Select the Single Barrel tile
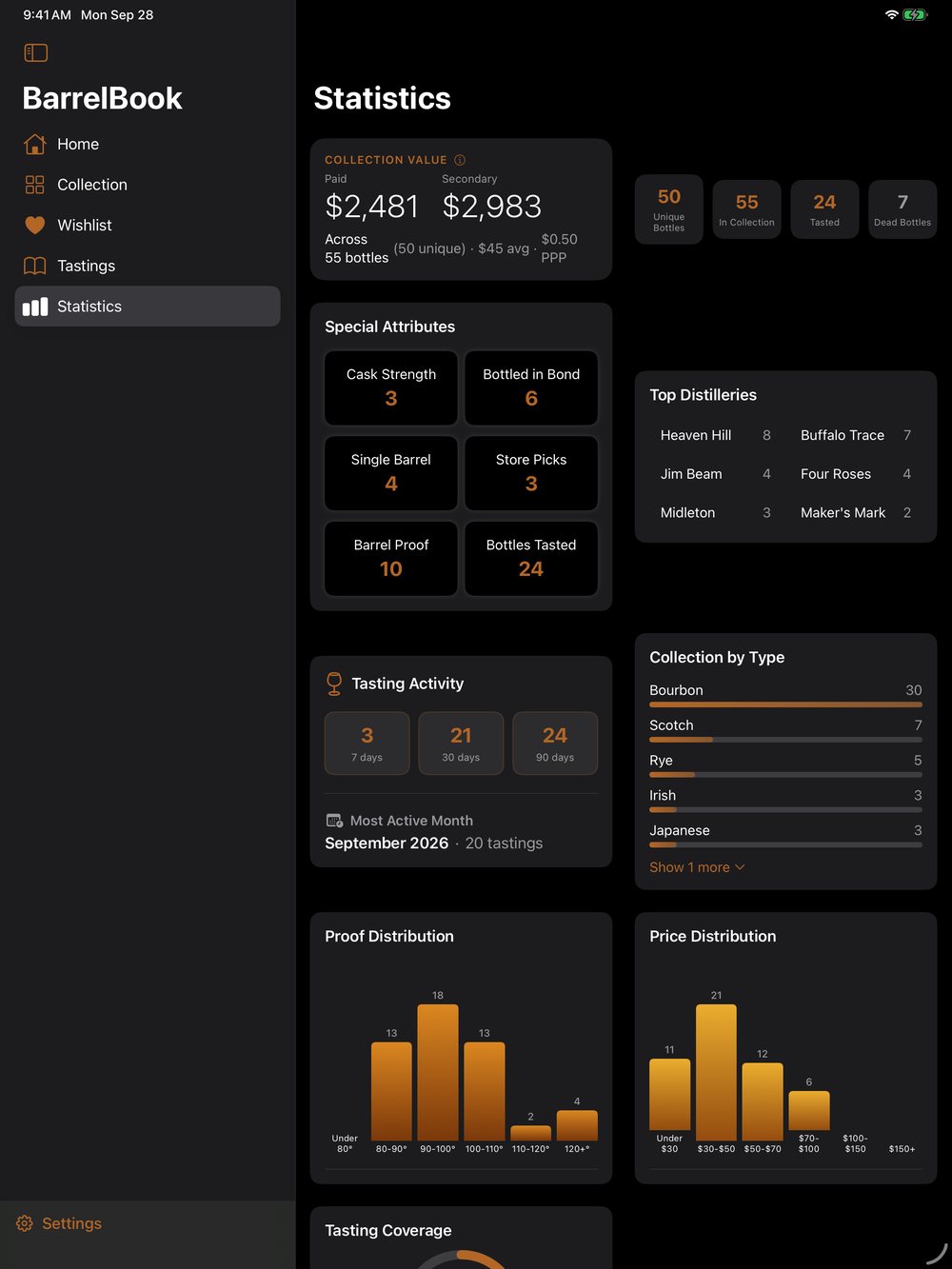The width and height of the screenshot is (952, 1269). pos(391,473)
